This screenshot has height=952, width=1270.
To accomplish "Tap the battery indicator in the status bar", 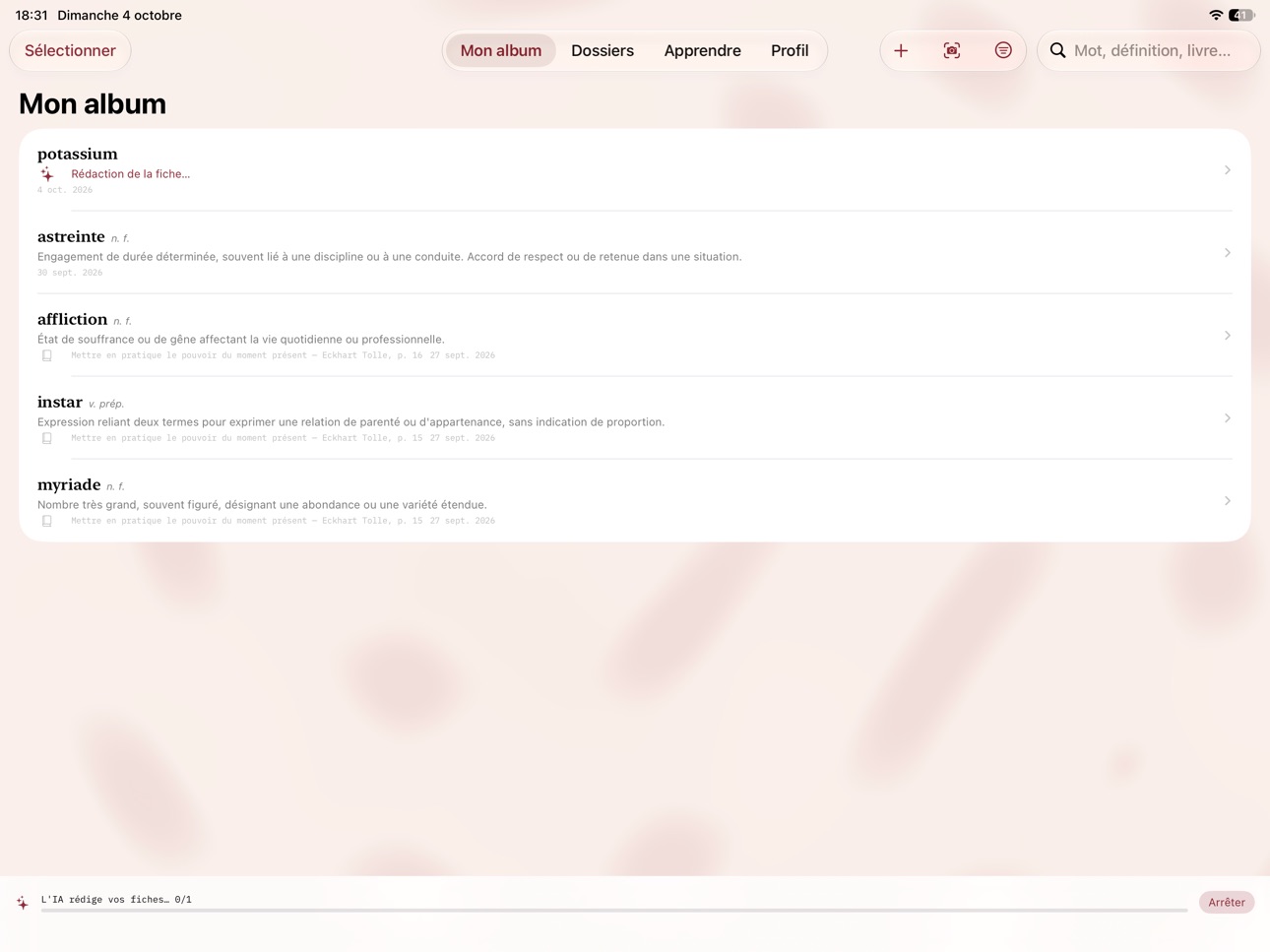I will [1241, 15].
